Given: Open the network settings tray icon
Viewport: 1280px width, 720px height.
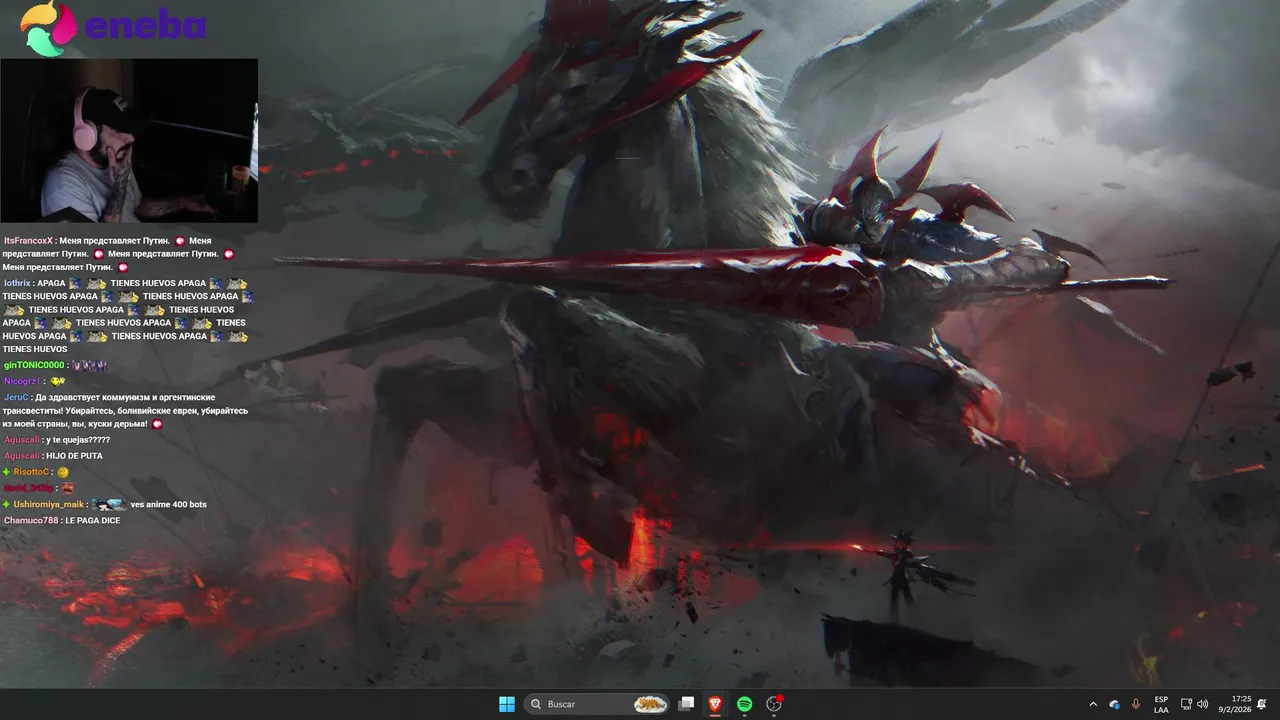Looking at the screenshot, I should [1186, 704].
